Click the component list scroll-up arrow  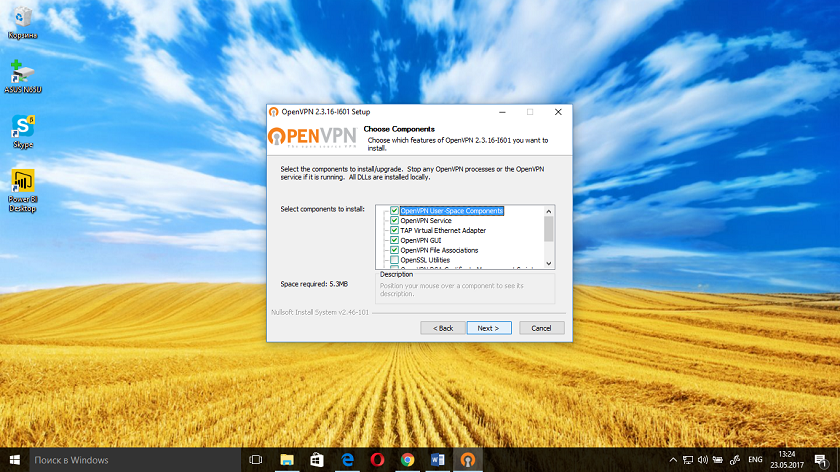pos(549,211)
